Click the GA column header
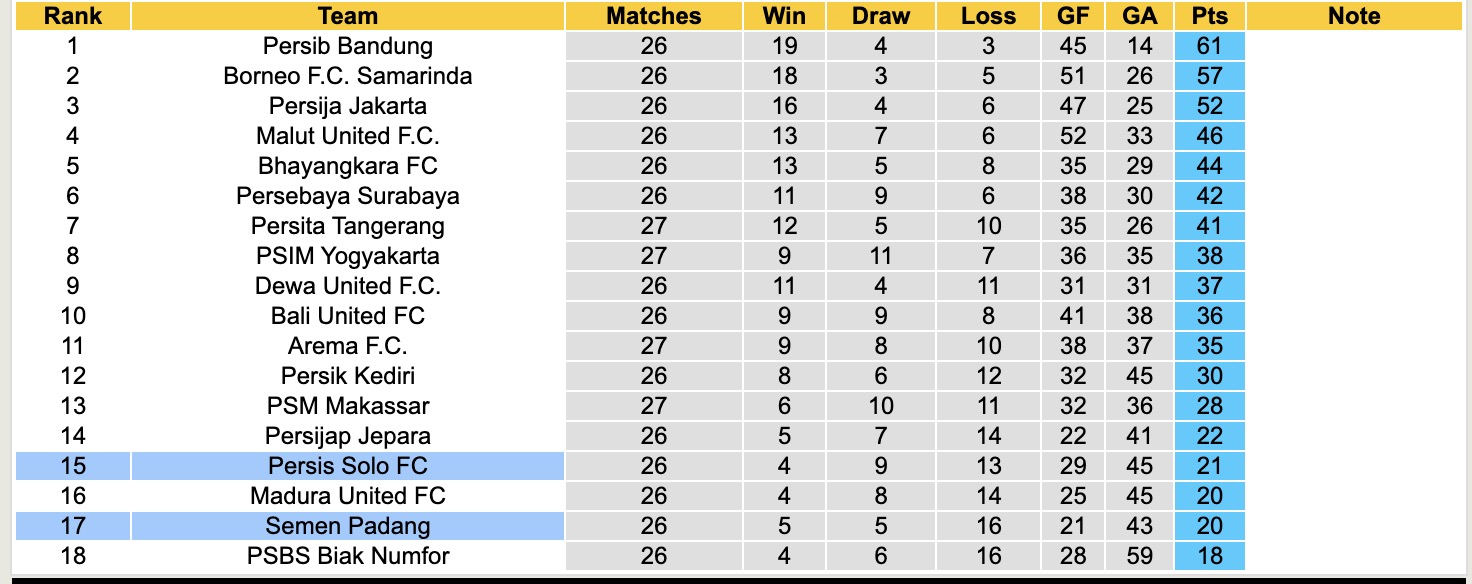Screen dimensions: 1472x584 (1140, 16)
